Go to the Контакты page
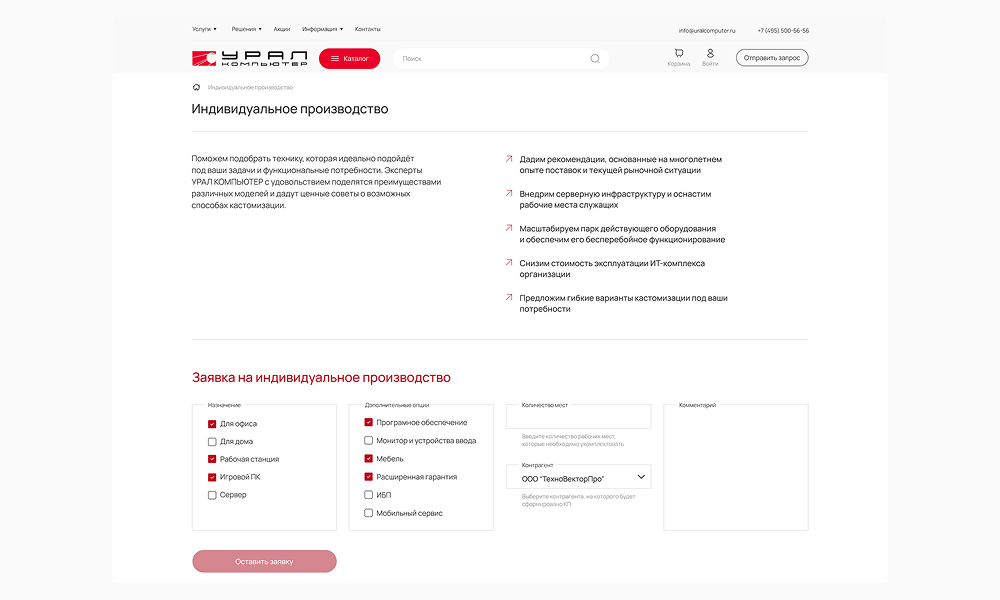Viewport: 1000px width, 600px height. [367, 29]
